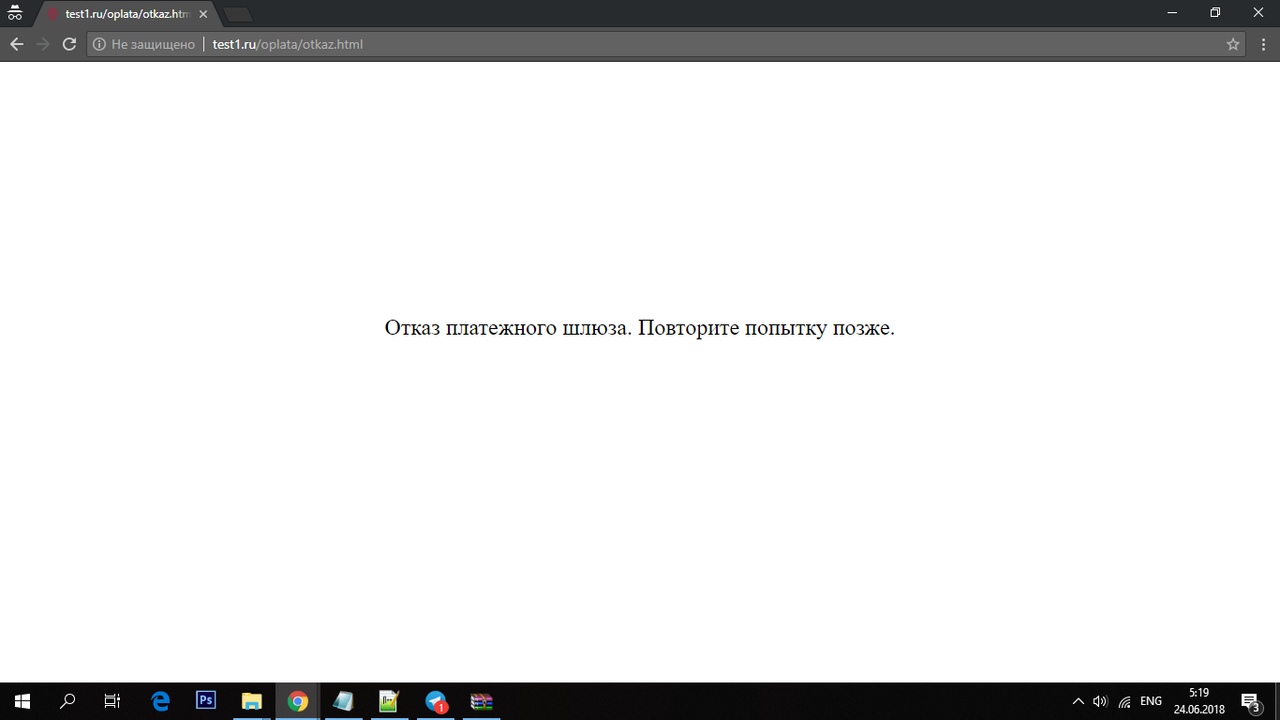Switch the ENG input language
The image size is (1280, 720).
point(1151,701)
